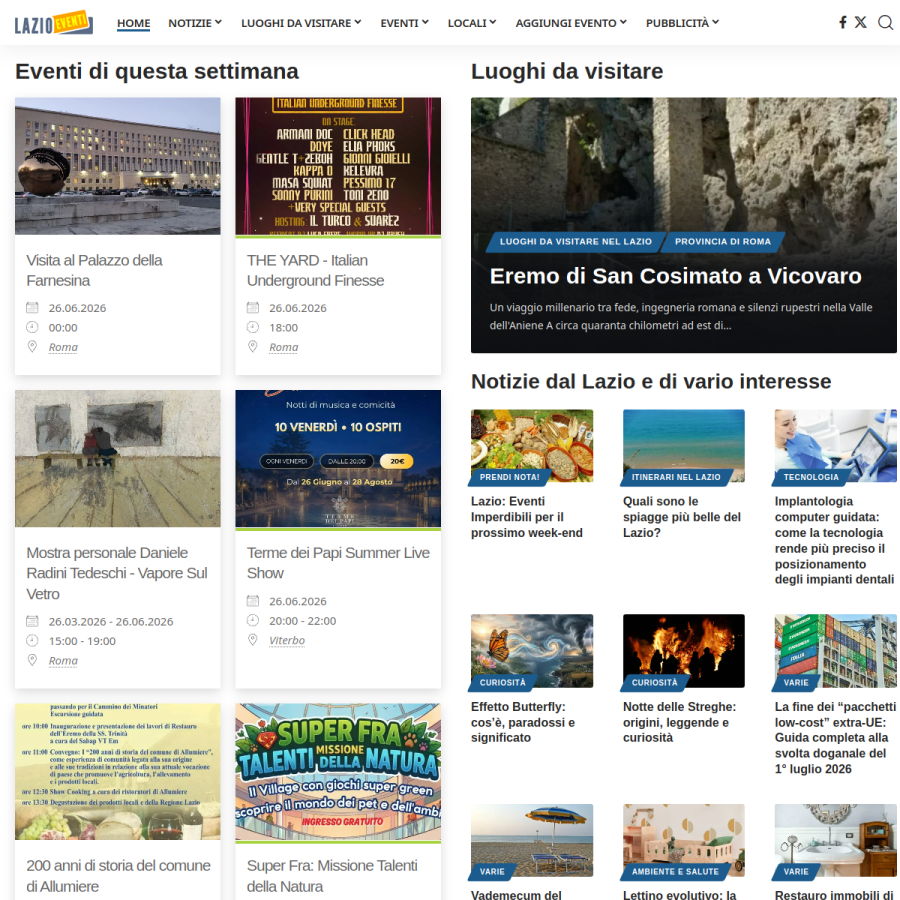The image size is (900, 900).
Task: Open Italian Underground Finesse poster thumbnail
Action: click(338, 167)
